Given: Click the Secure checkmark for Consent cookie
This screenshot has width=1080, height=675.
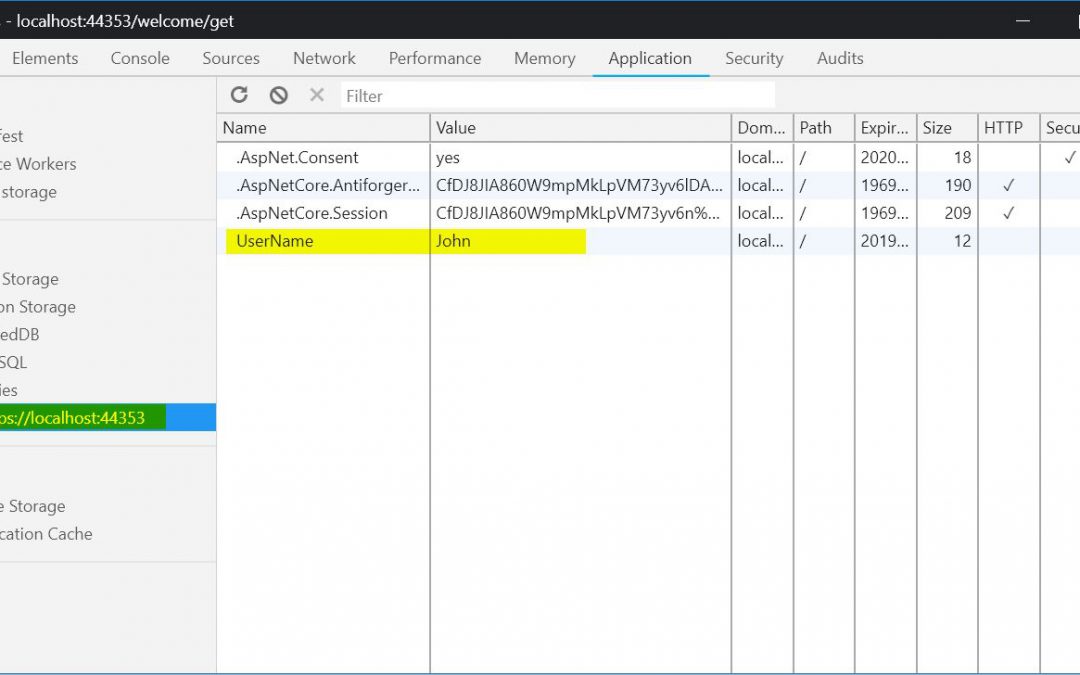Looking at the screenshot, I should [x=1069, y=157].
